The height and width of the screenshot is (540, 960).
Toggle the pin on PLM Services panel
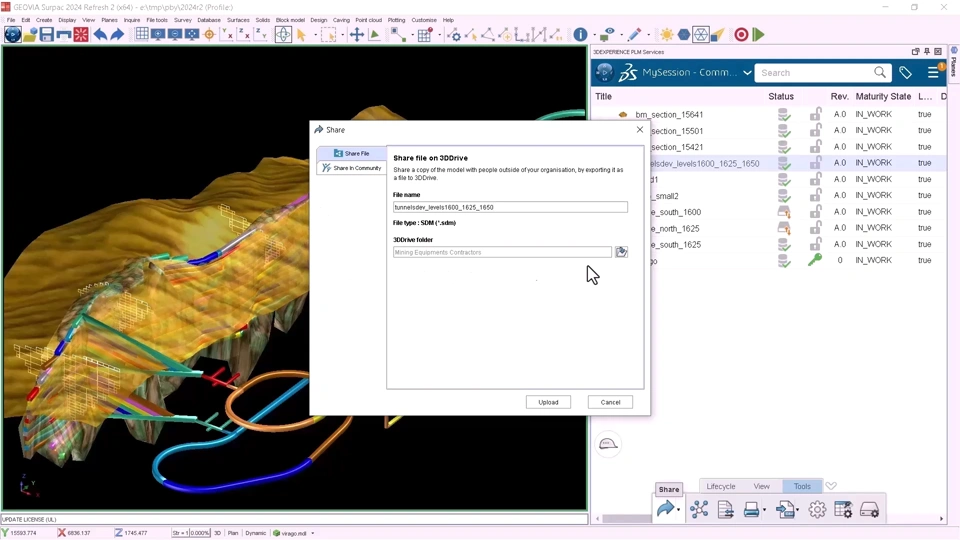(x=927, y=52)
